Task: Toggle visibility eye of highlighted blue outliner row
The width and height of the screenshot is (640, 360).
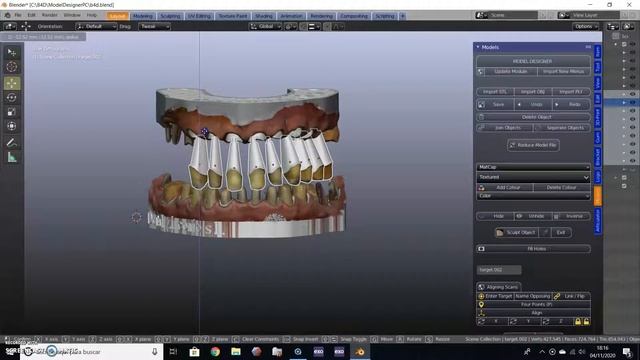Action: (633, 102)
